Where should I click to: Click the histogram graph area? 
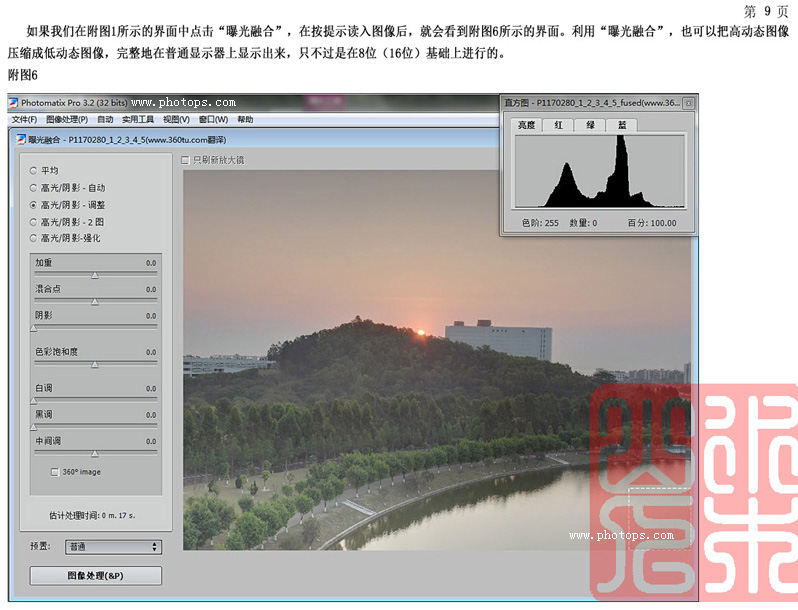[x=600, y=171]
